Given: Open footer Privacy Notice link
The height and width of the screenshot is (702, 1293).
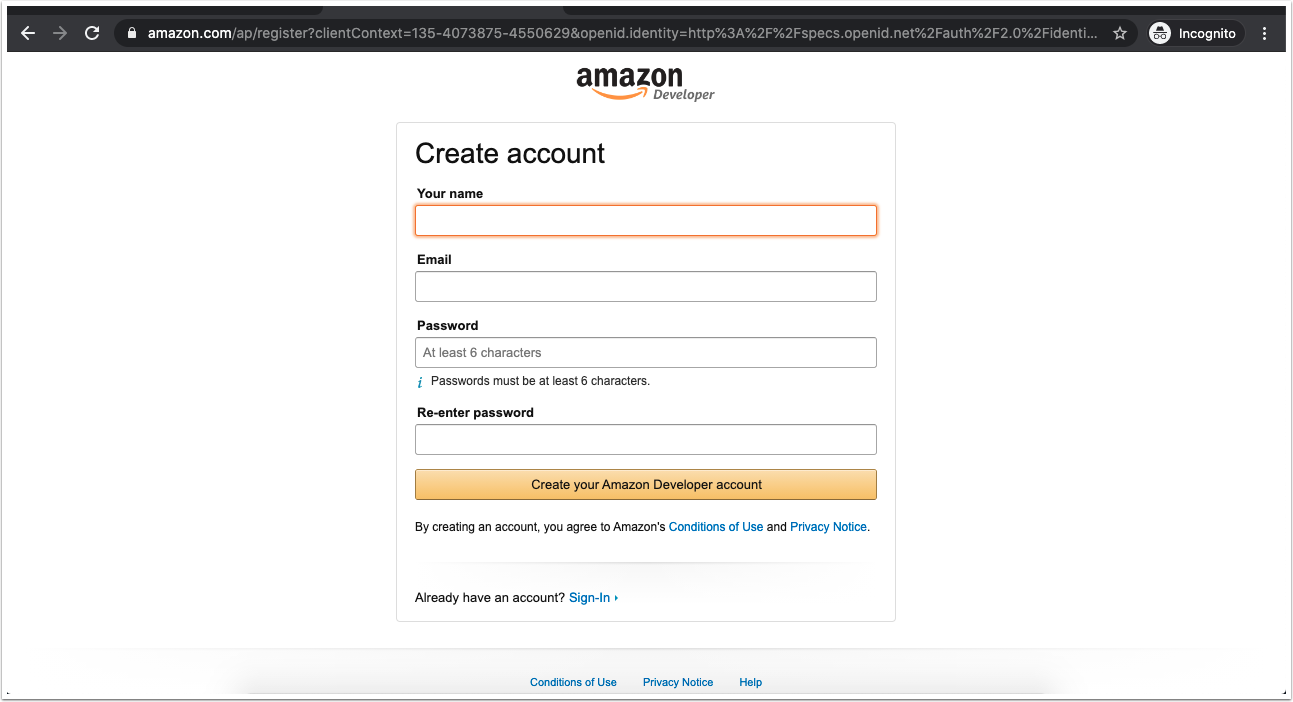Looking at the screenshot, I should pos(678,682).
